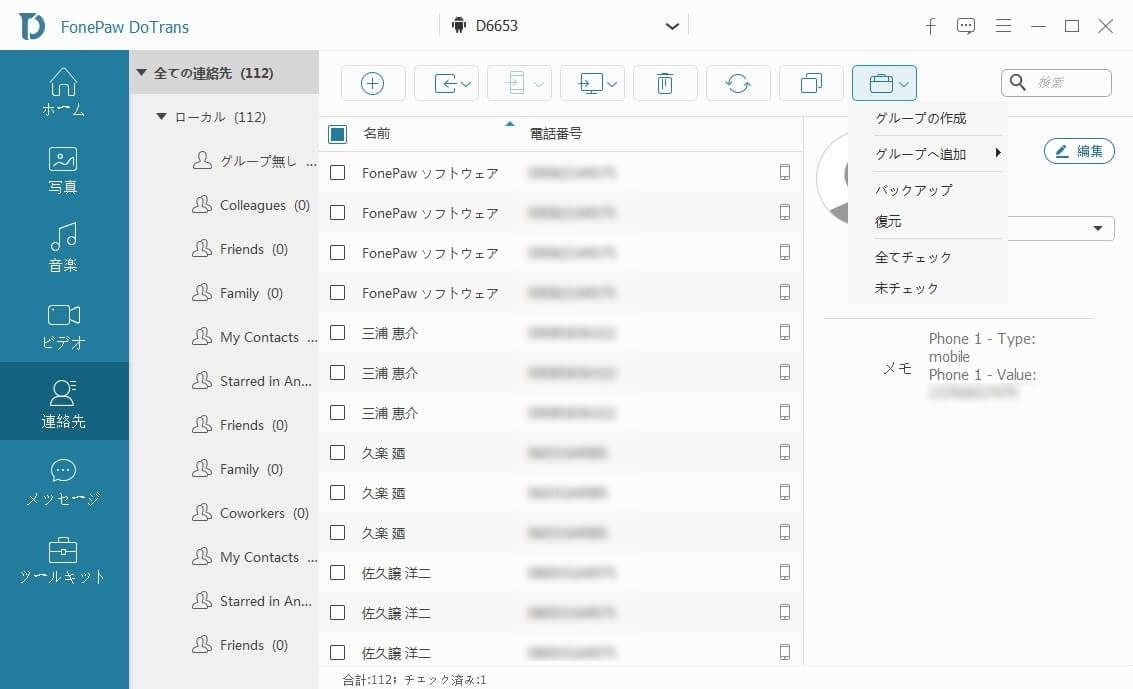Image resolution: width=1133 pixels, height=689 pixels.
Task: Collapse 全ての連絡先 (112) tree
Action: [142, 73]
